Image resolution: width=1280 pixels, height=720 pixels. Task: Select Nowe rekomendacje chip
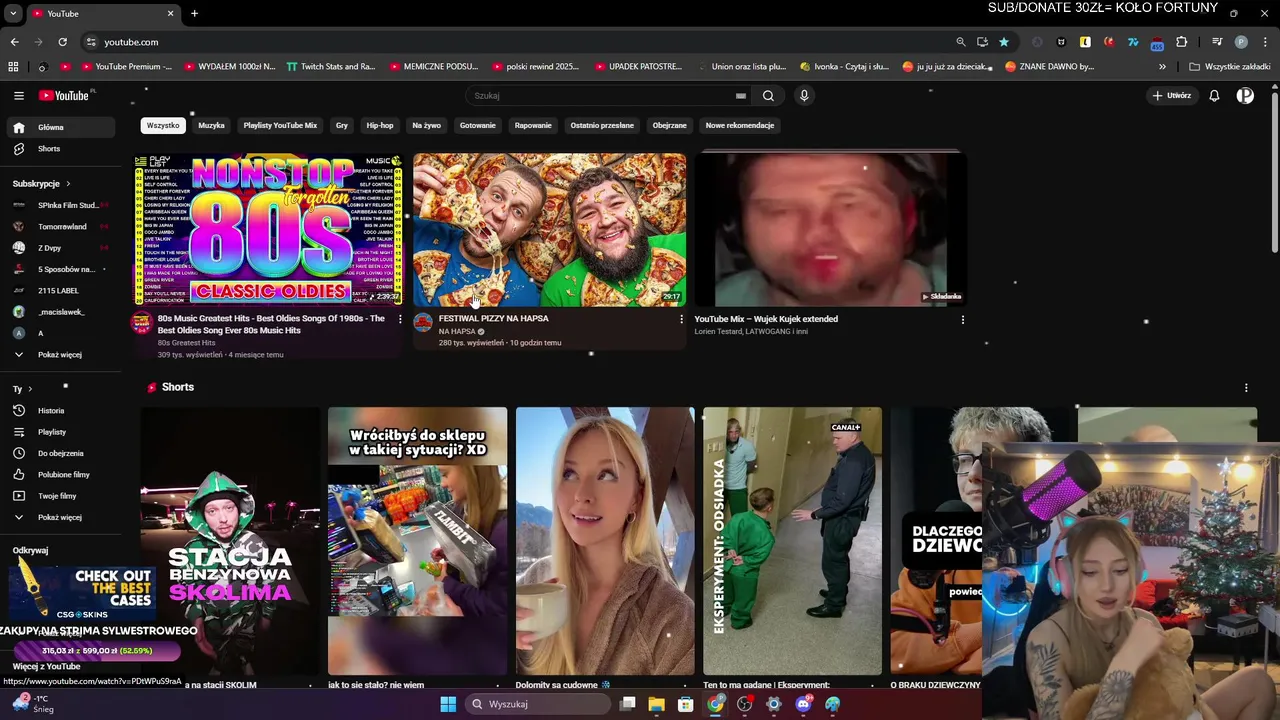pos(740,126)
